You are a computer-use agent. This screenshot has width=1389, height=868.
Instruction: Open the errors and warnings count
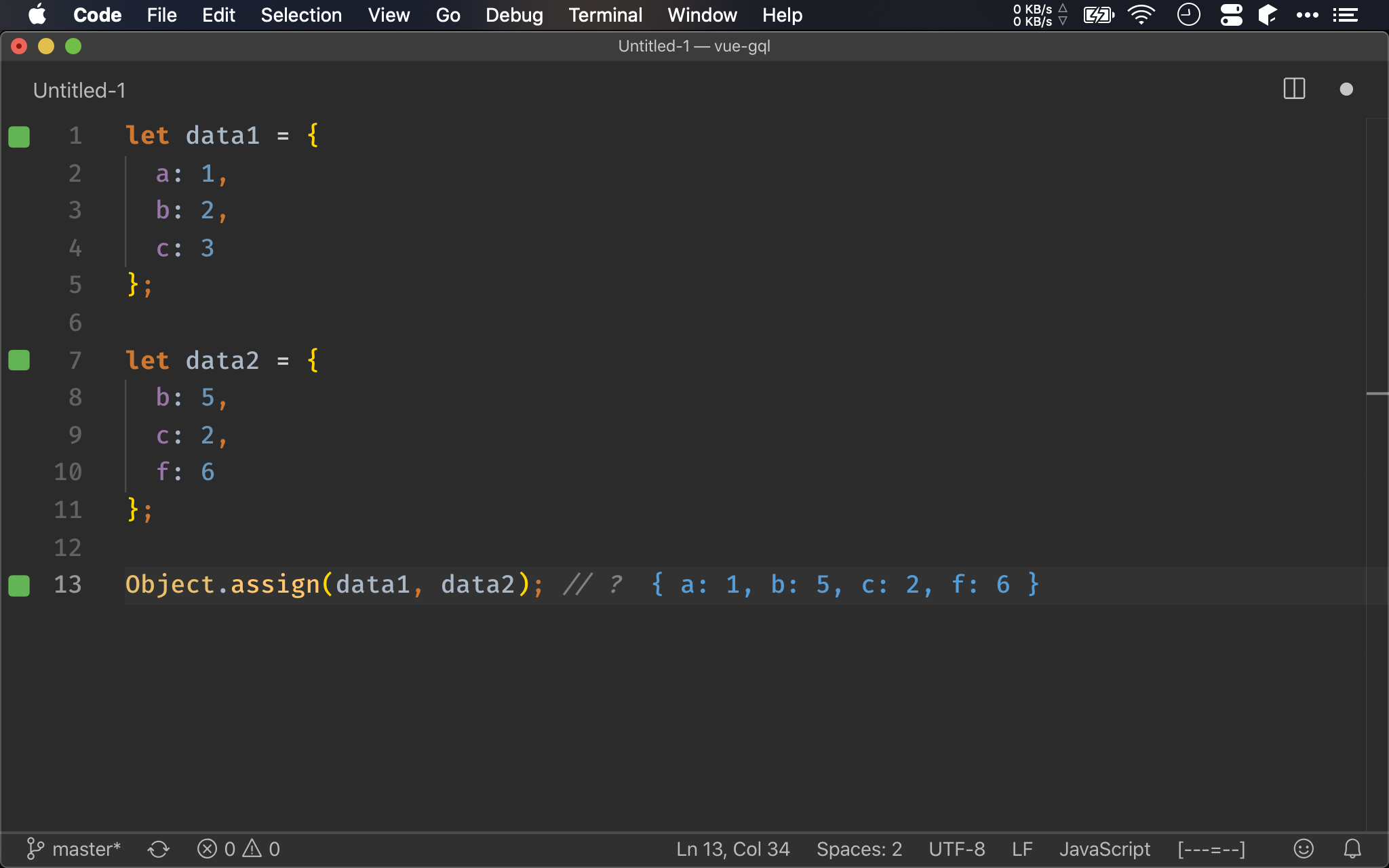point(239,849)
